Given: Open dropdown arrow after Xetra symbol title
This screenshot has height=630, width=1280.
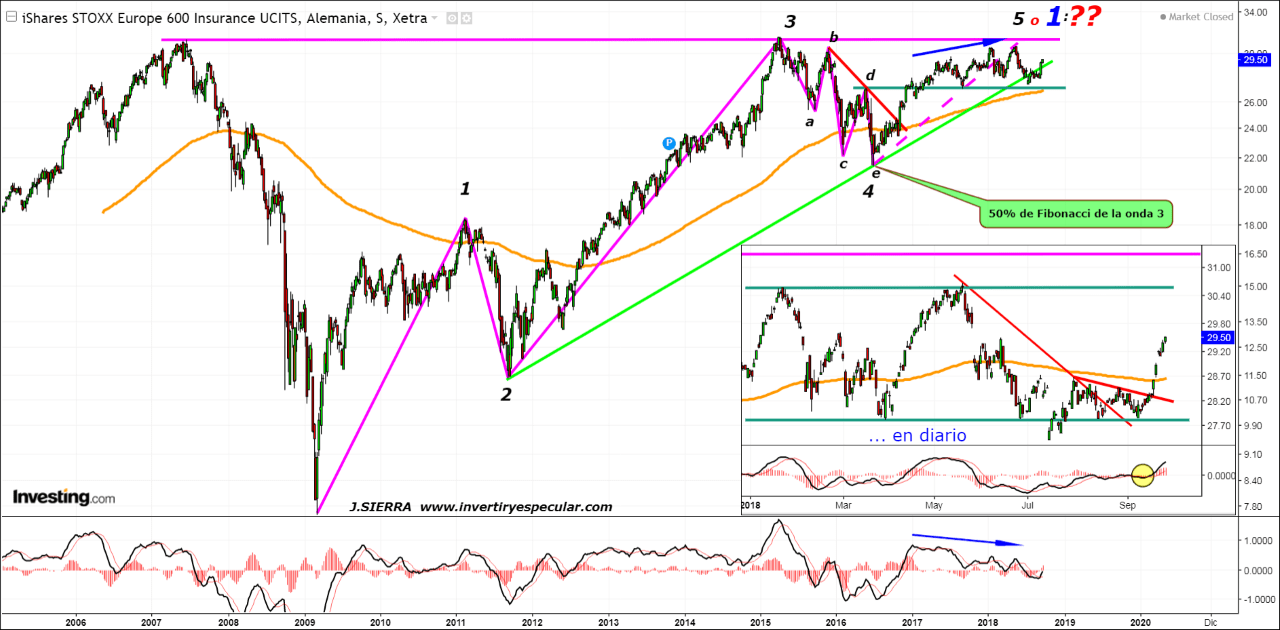Looking at the screenshot, I should 435,18.
